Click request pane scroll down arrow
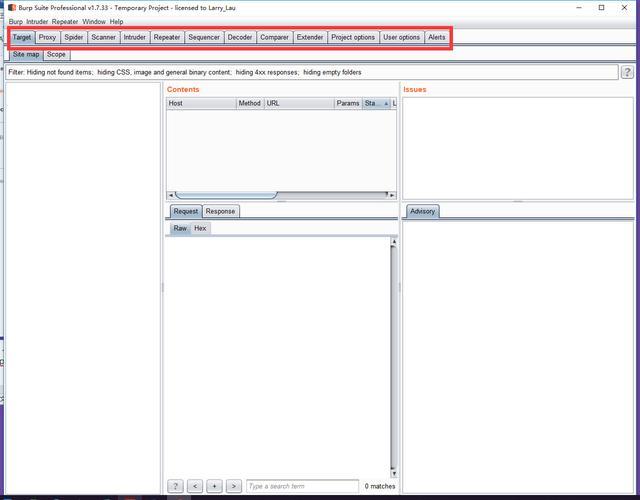 (394, 473)
